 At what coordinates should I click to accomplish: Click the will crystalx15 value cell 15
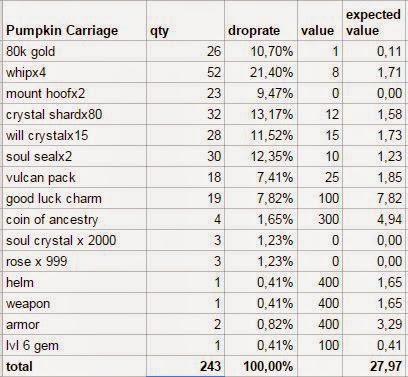coord(320,135)
